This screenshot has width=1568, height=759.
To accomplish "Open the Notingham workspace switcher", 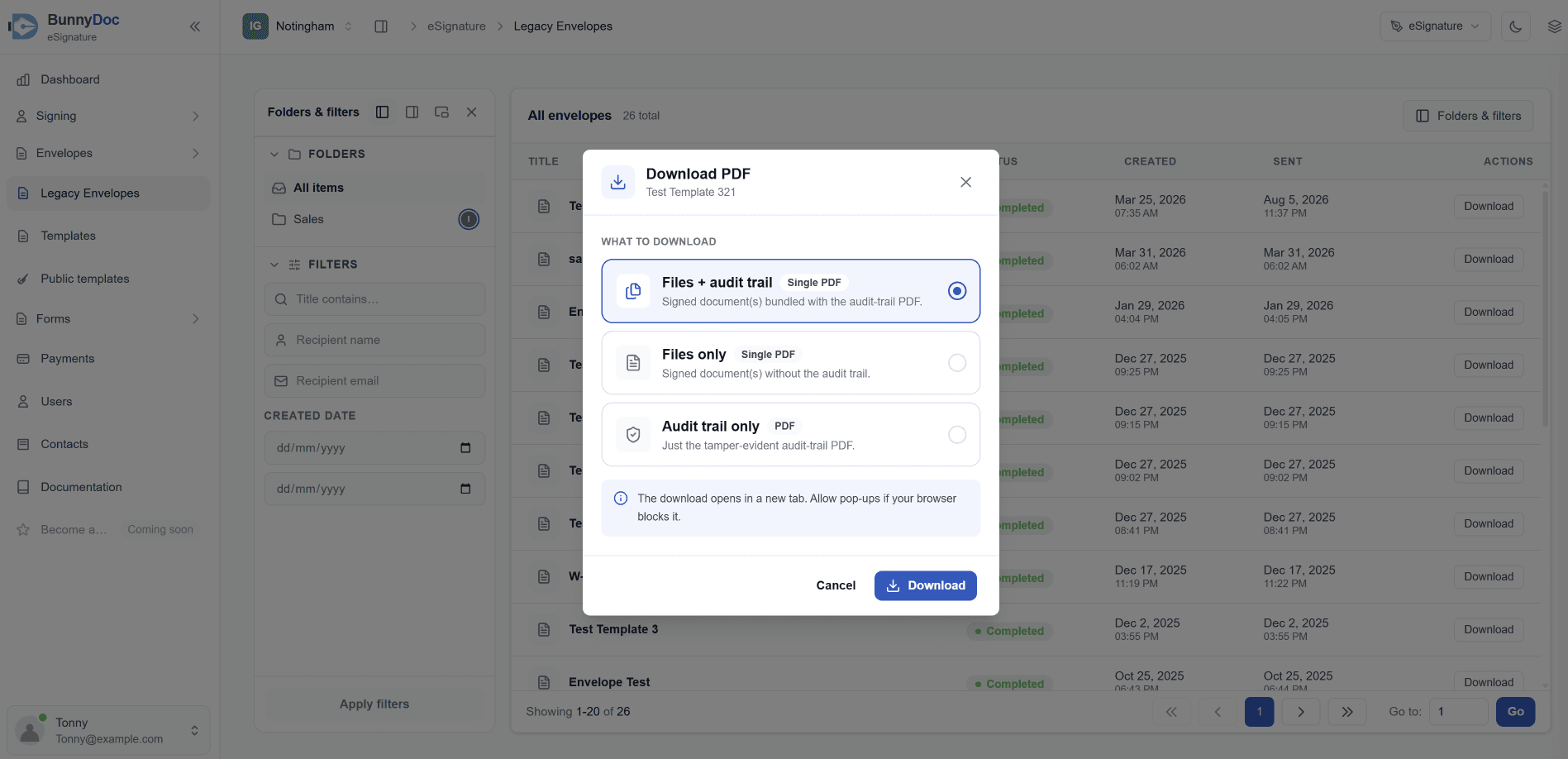I will tap(298, 26).
